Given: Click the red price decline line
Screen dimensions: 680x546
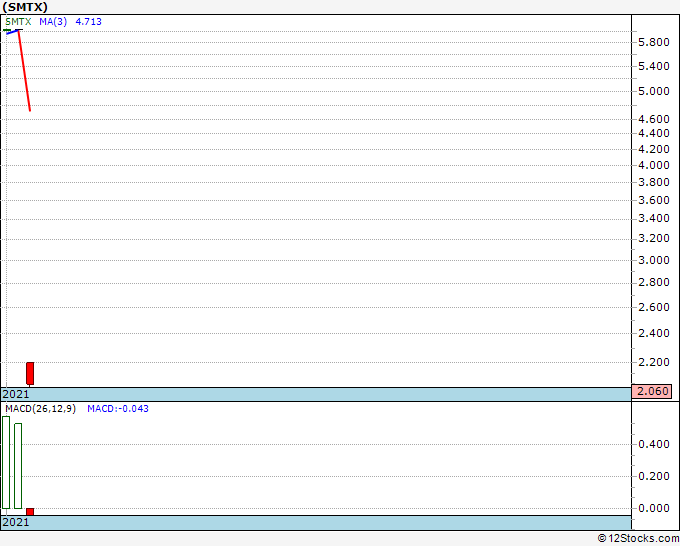Looking at the screenshot, I should [24, 71].
